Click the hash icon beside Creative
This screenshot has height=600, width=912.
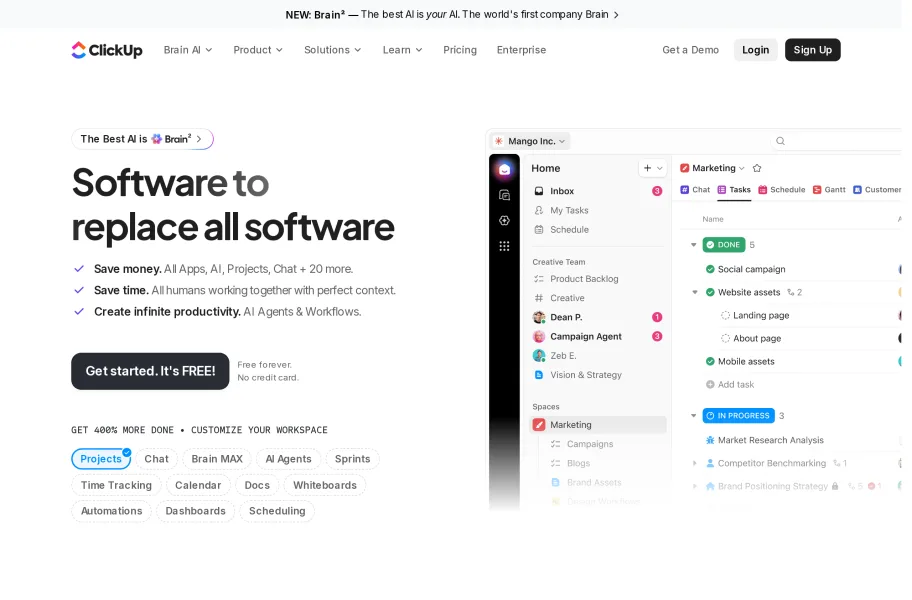click(x=539, y=298)
